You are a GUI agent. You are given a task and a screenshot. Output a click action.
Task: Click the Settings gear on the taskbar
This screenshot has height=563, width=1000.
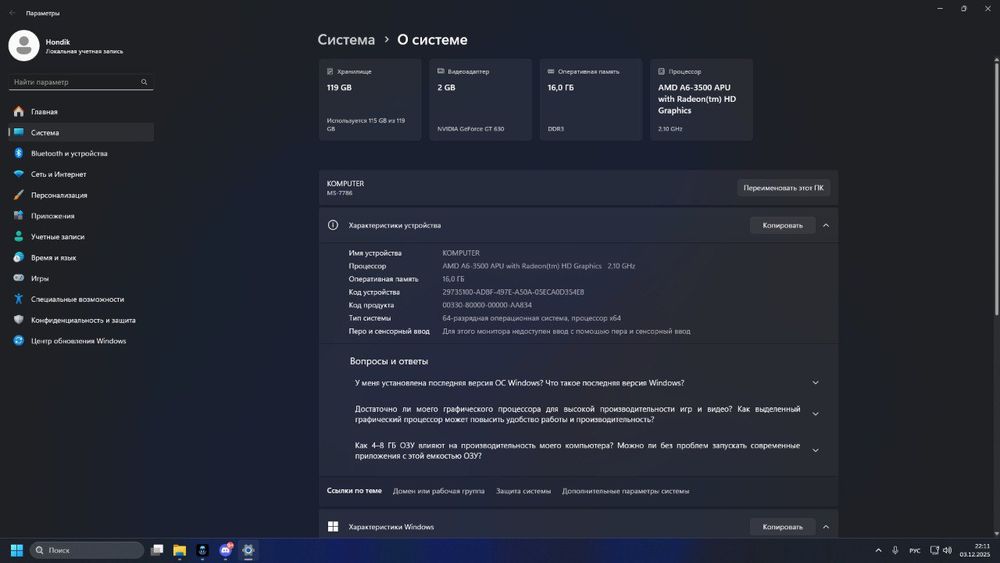coord(248,550)
